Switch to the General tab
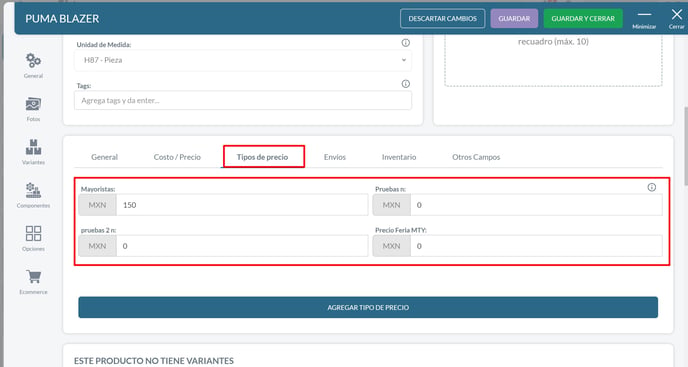Image resolution: width=688 pixels, height=367 pixels. [104, 157]
